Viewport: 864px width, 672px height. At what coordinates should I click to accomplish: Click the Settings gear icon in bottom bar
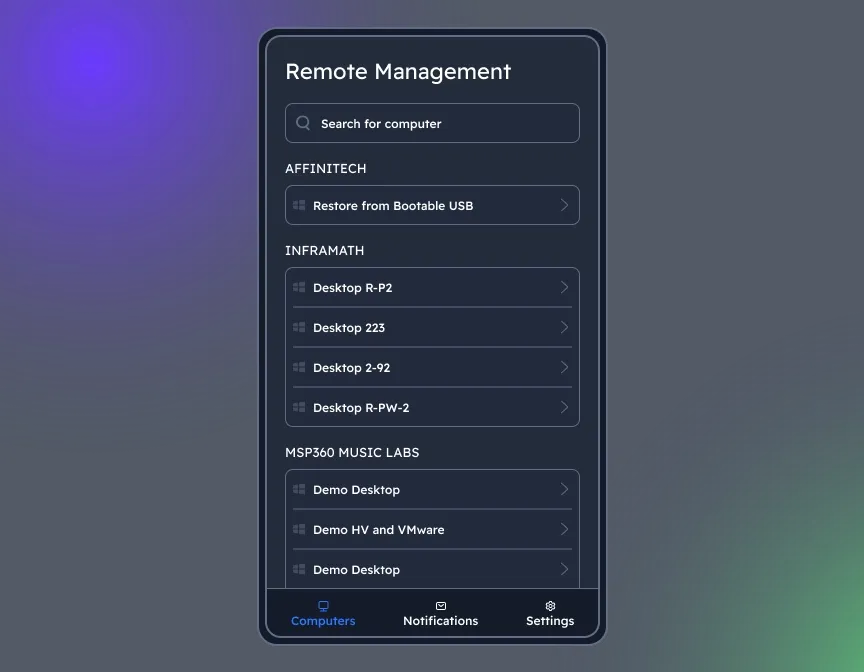point(549,605)
